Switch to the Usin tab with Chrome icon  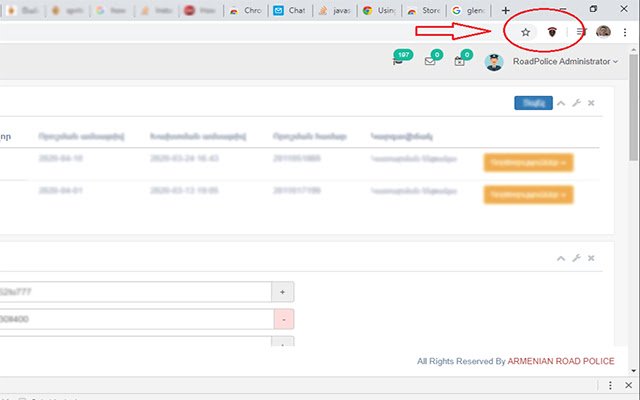379,10
